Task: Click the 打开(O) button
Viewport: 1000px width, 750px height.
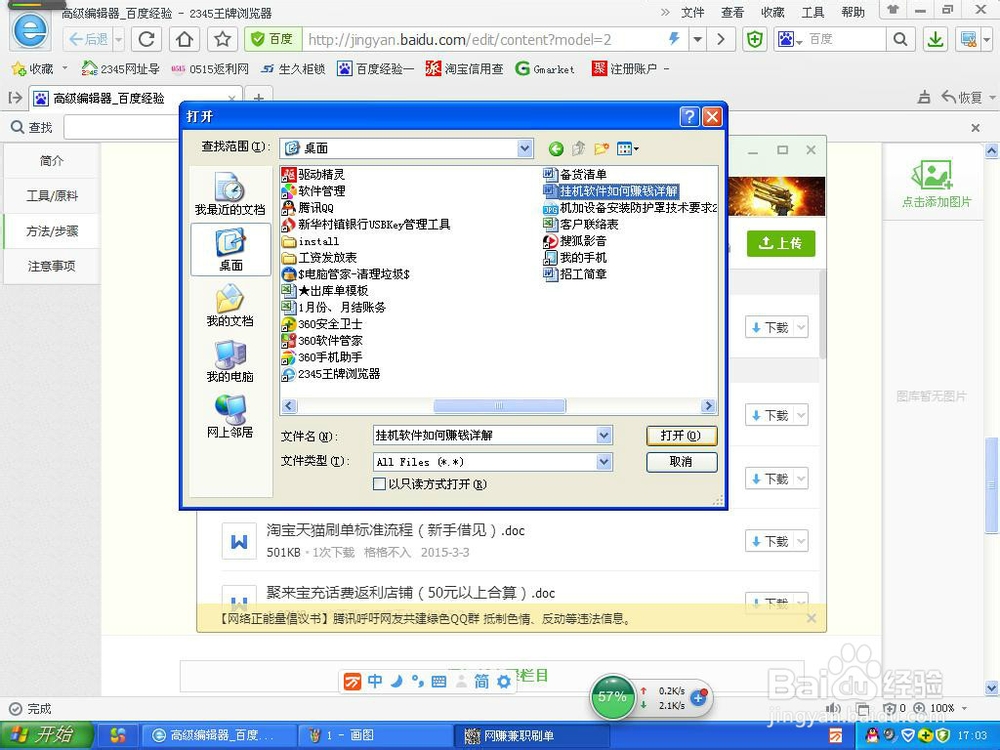Action: pyautogui.click(x=681, y=436)
